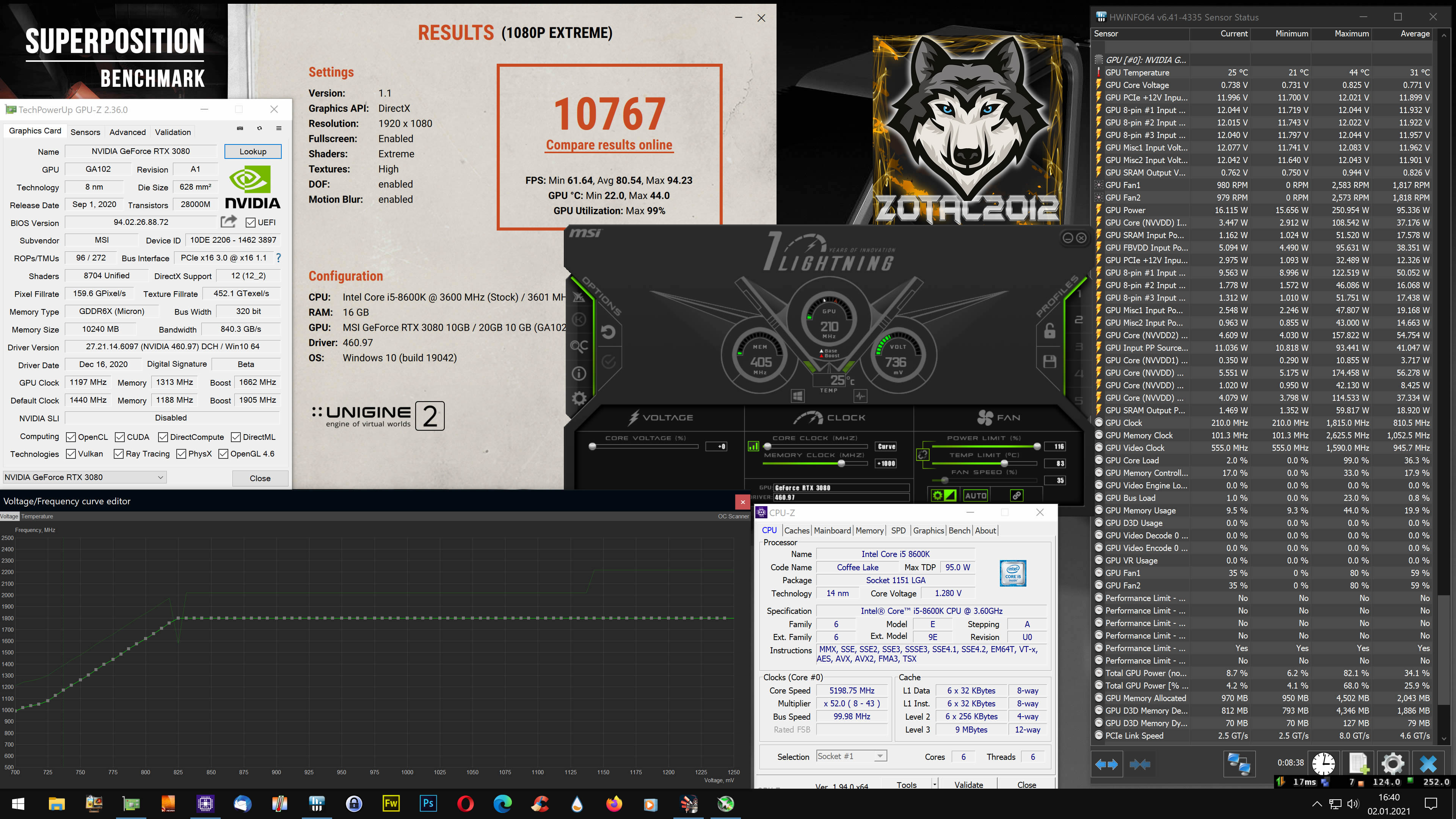Click the Lookup button in GPU-Z
1456x819 pixels.
(253, 151)
